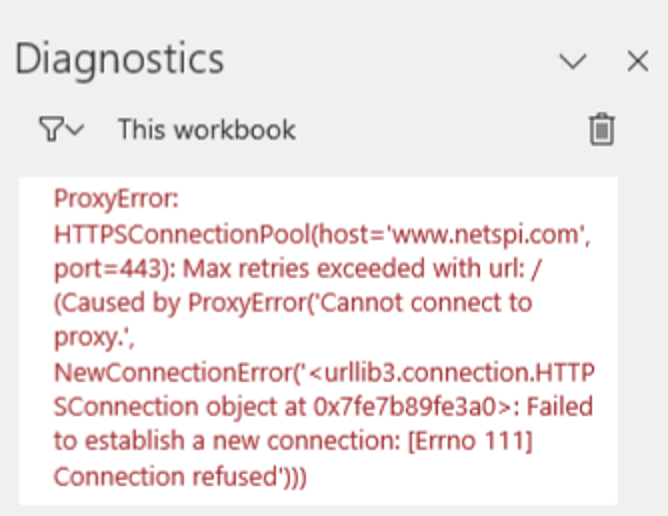Clear diagnostics with the trash can icon
Screen dimensions: 668x516
coord(602,130)
